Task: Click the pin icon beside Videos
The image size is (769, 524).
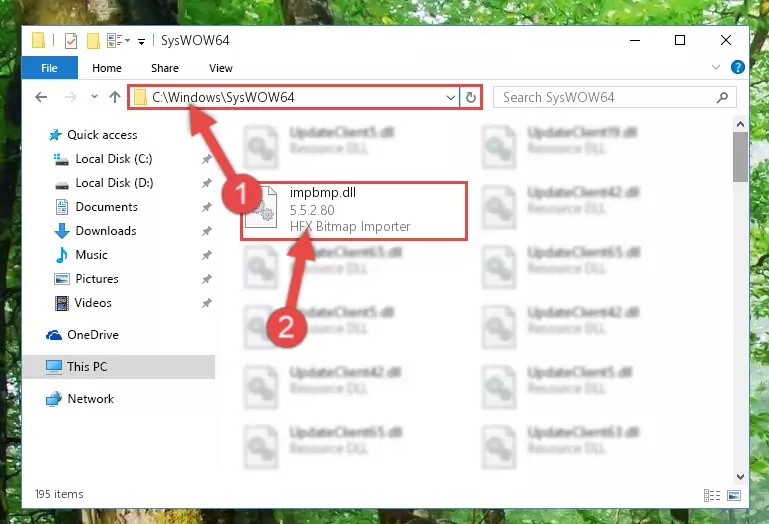Action: (206, 303)
